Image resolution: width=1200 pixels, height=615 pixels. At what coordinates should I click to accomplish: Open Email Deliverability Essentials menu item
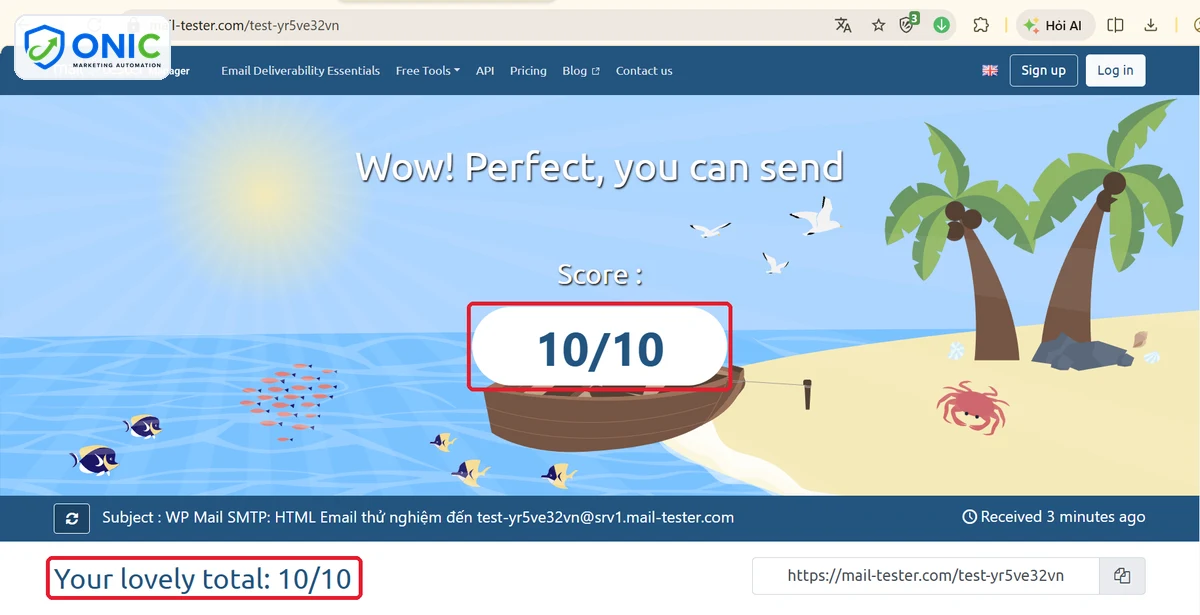300,71
